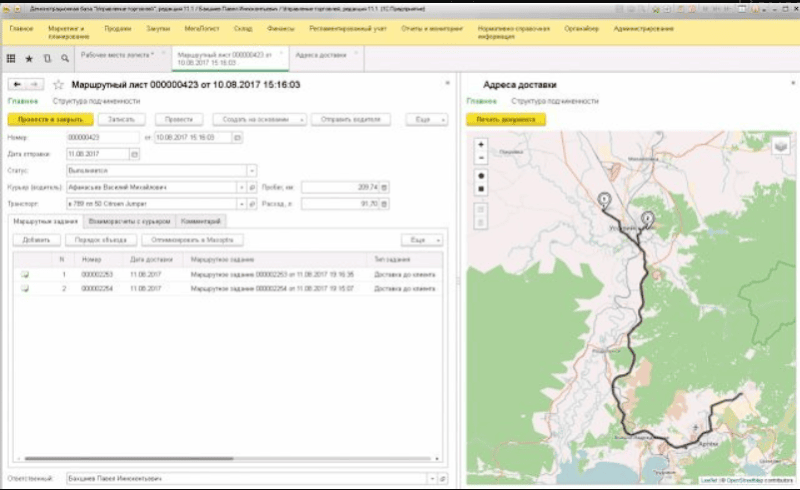Open the МегаЛогист menu section
Screen dimensions: 800x490
201,28
